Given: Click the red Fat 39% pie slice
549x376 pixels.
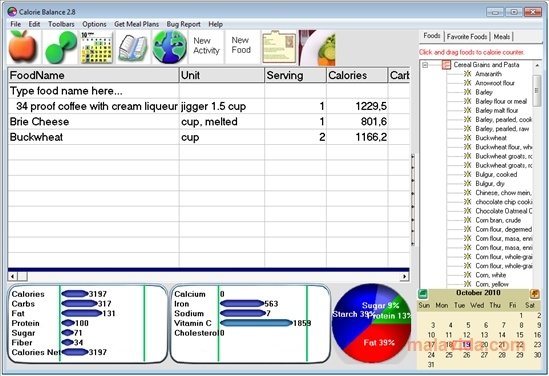Looking at the screenshot, I should pyautogui.click(x=376, y=345).
